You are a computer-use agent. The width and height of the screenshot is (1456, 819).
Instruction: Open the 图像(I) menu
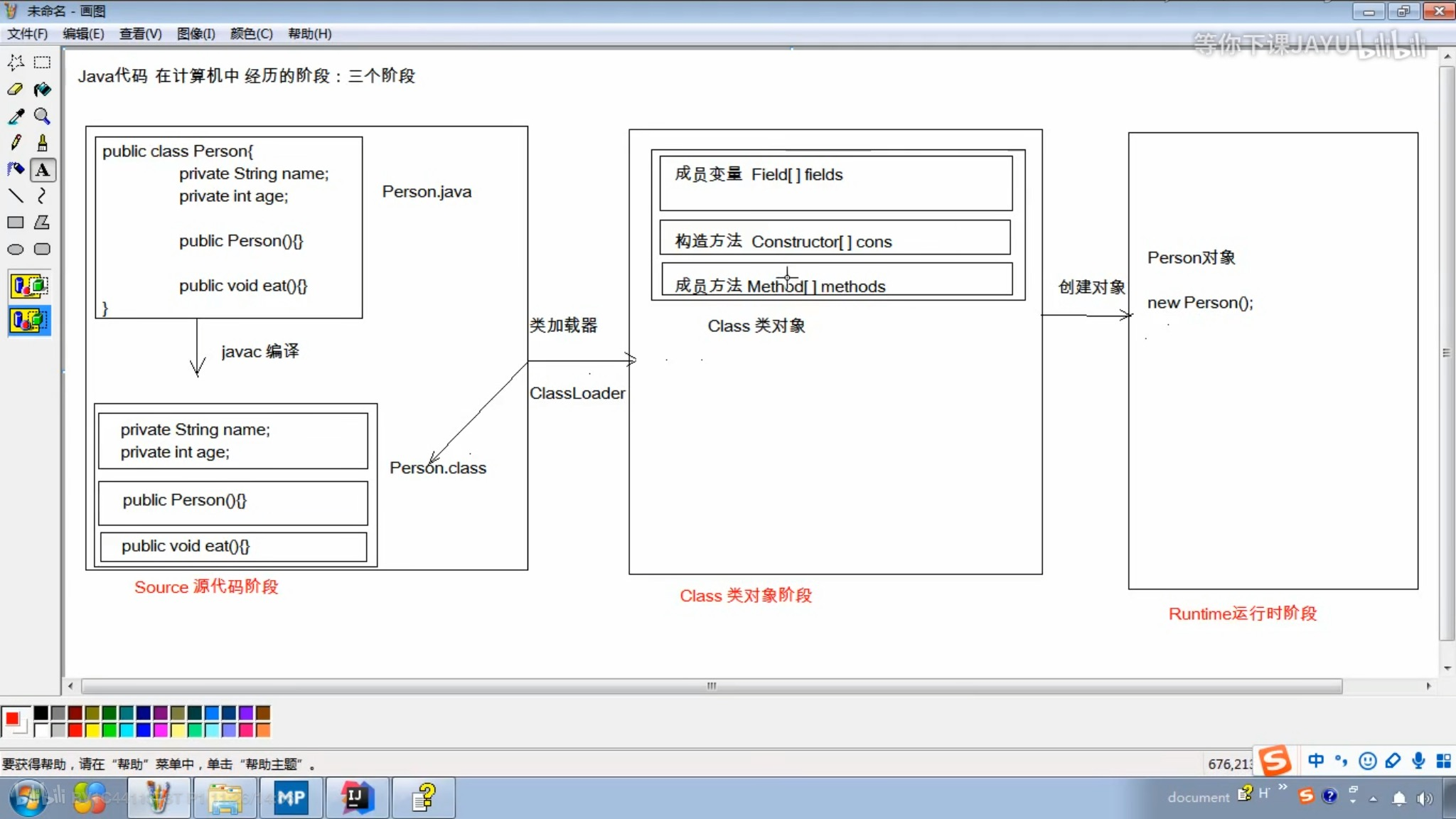pyautogui.click(x=196, y=34)
